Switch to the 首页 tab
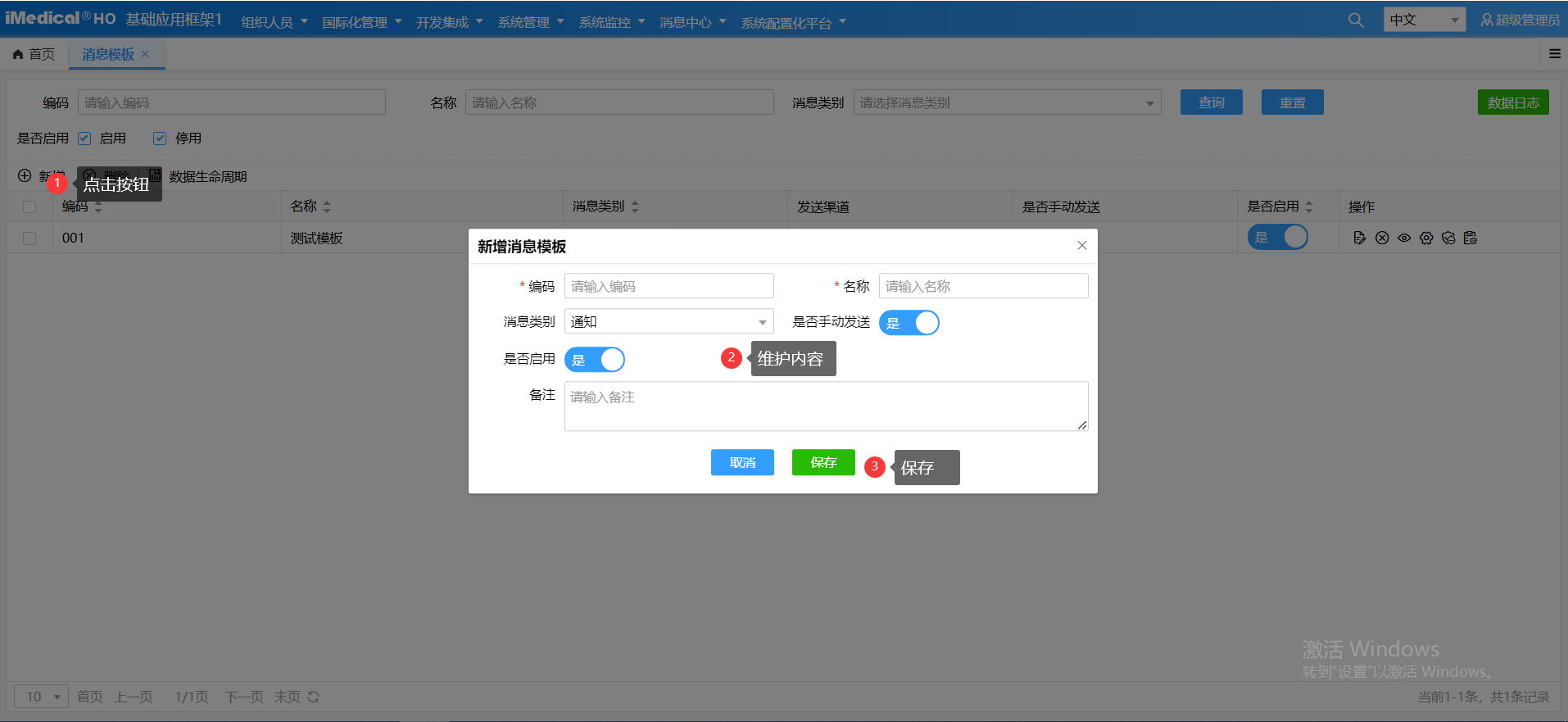This screenshot has width=1568, height=722. coord(34,54)
